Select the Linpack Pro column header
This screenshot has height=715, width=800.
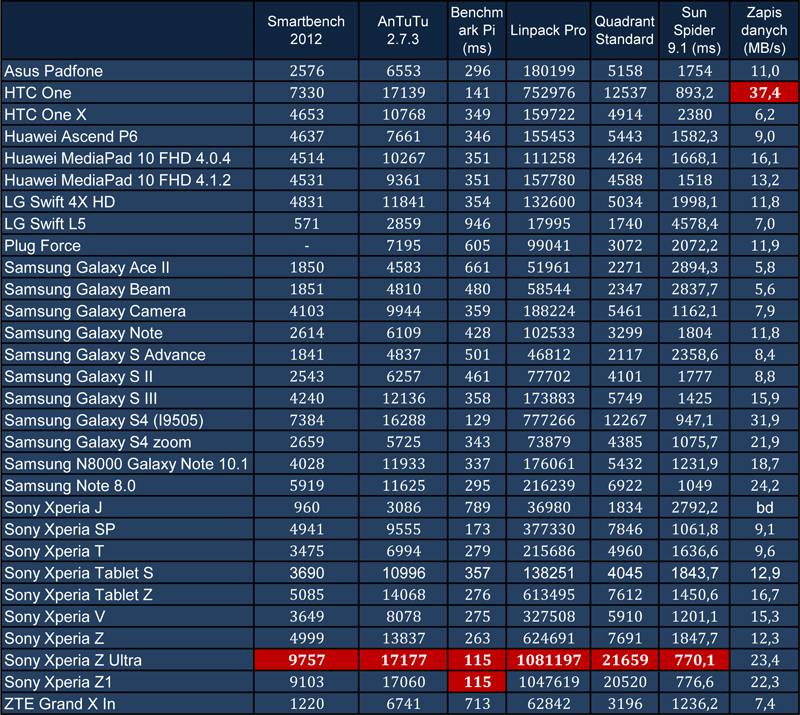548,30
